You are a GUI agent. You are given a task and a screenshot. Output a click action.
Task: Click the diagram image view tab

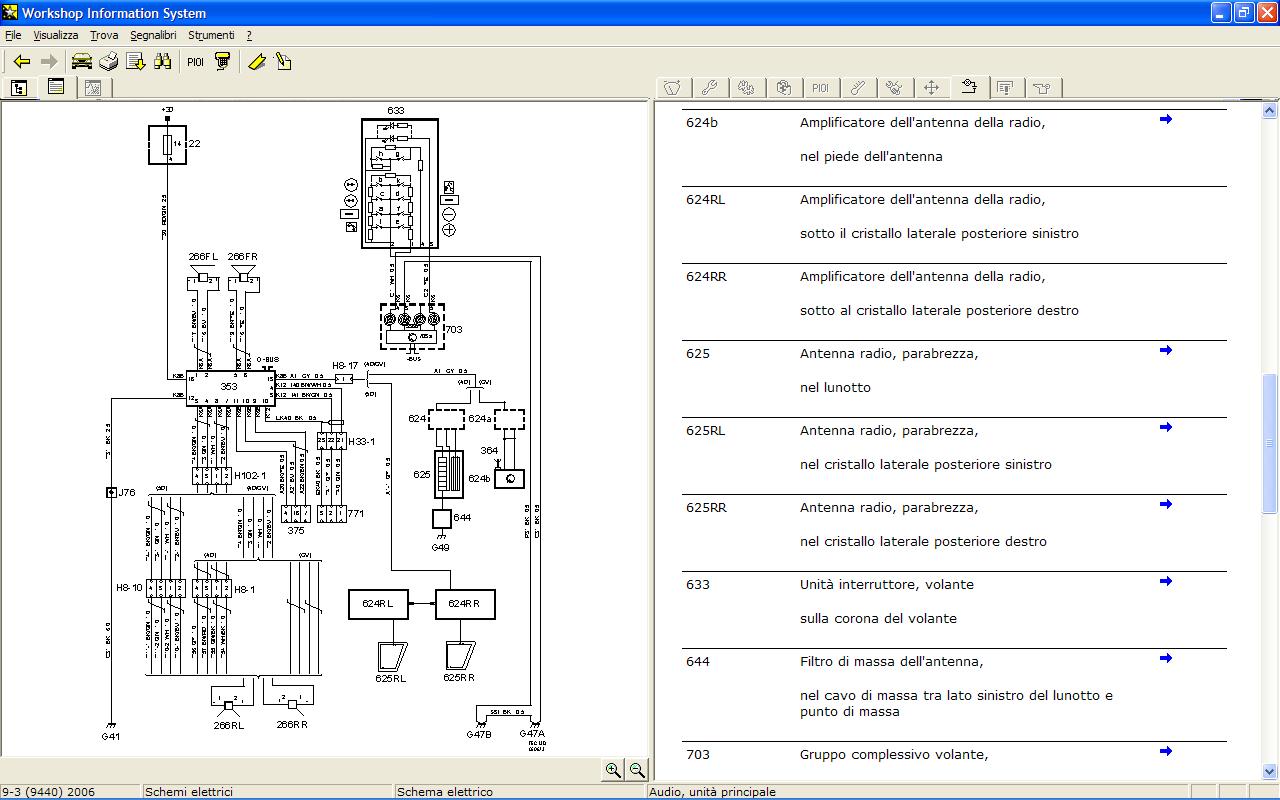click(x=92, y=88)
